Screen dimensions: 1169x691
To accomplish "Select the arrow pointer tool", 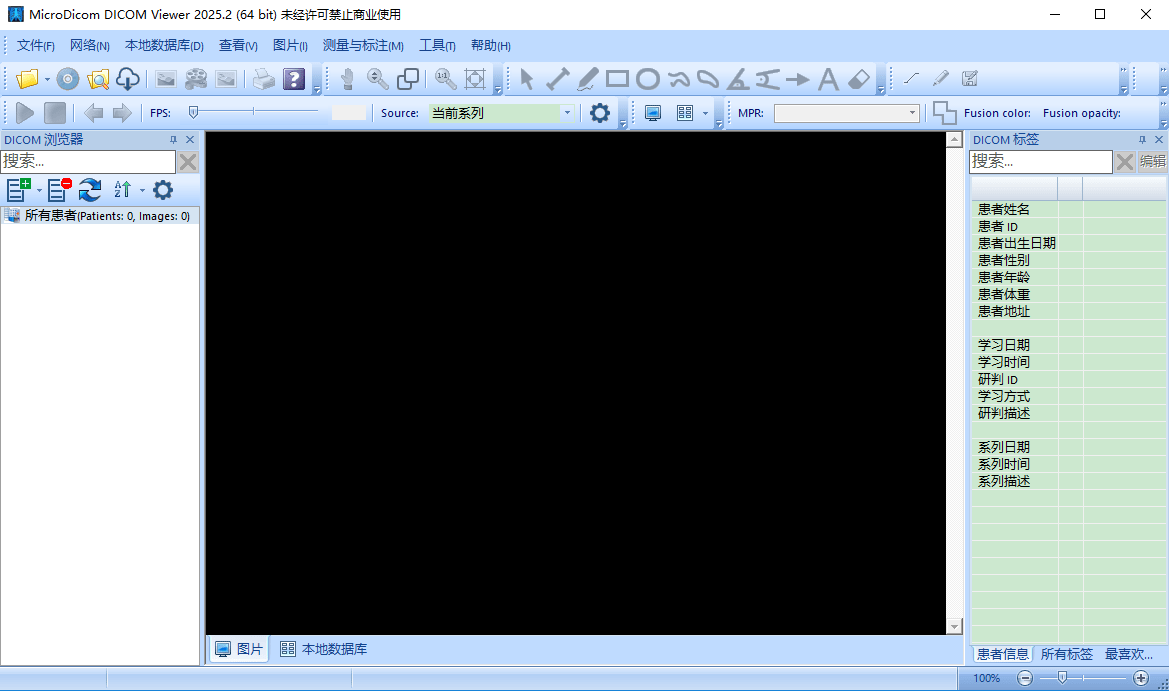I will [x=526, y=79].
